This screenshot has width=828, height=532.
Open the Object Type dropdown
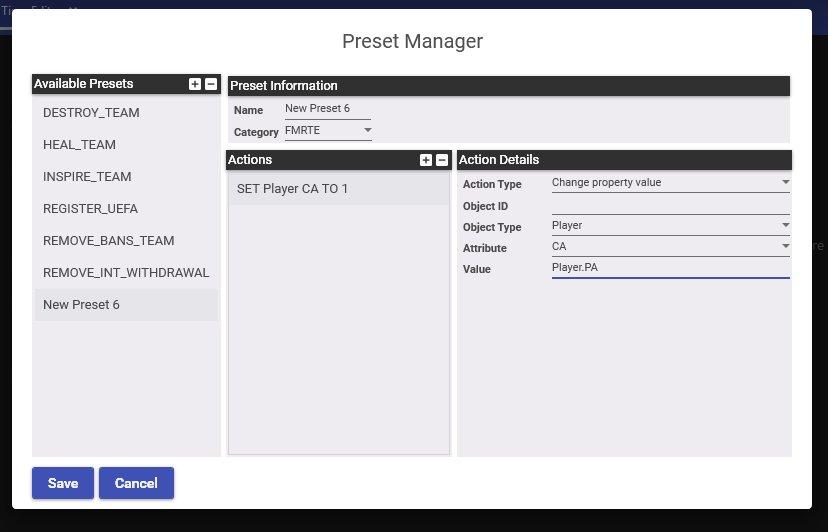[670, 226]
